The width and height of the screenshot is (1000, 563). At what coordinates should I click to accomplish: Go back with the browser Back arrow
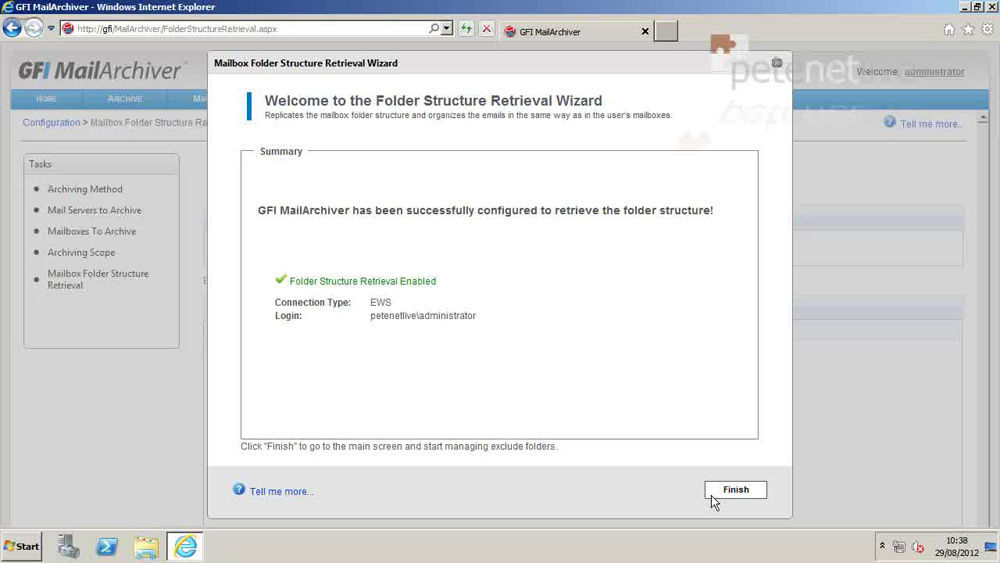point(12,28)
